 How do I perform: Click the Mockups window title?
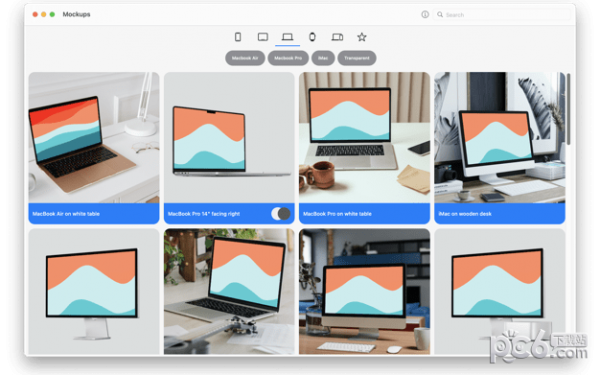click(77, 14)
